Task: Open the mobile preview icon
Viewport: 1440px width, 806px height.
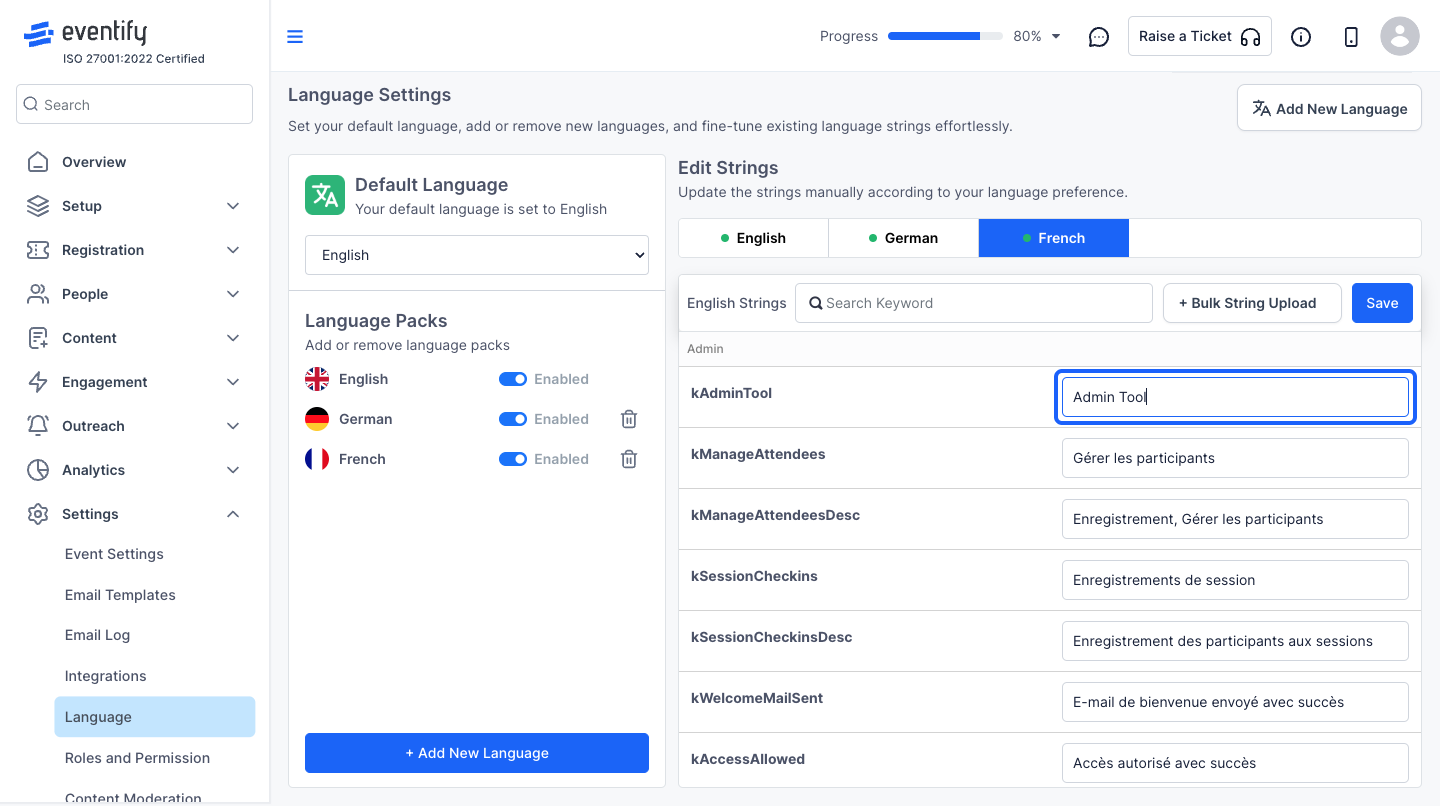Action: [x=1351, y=37]
